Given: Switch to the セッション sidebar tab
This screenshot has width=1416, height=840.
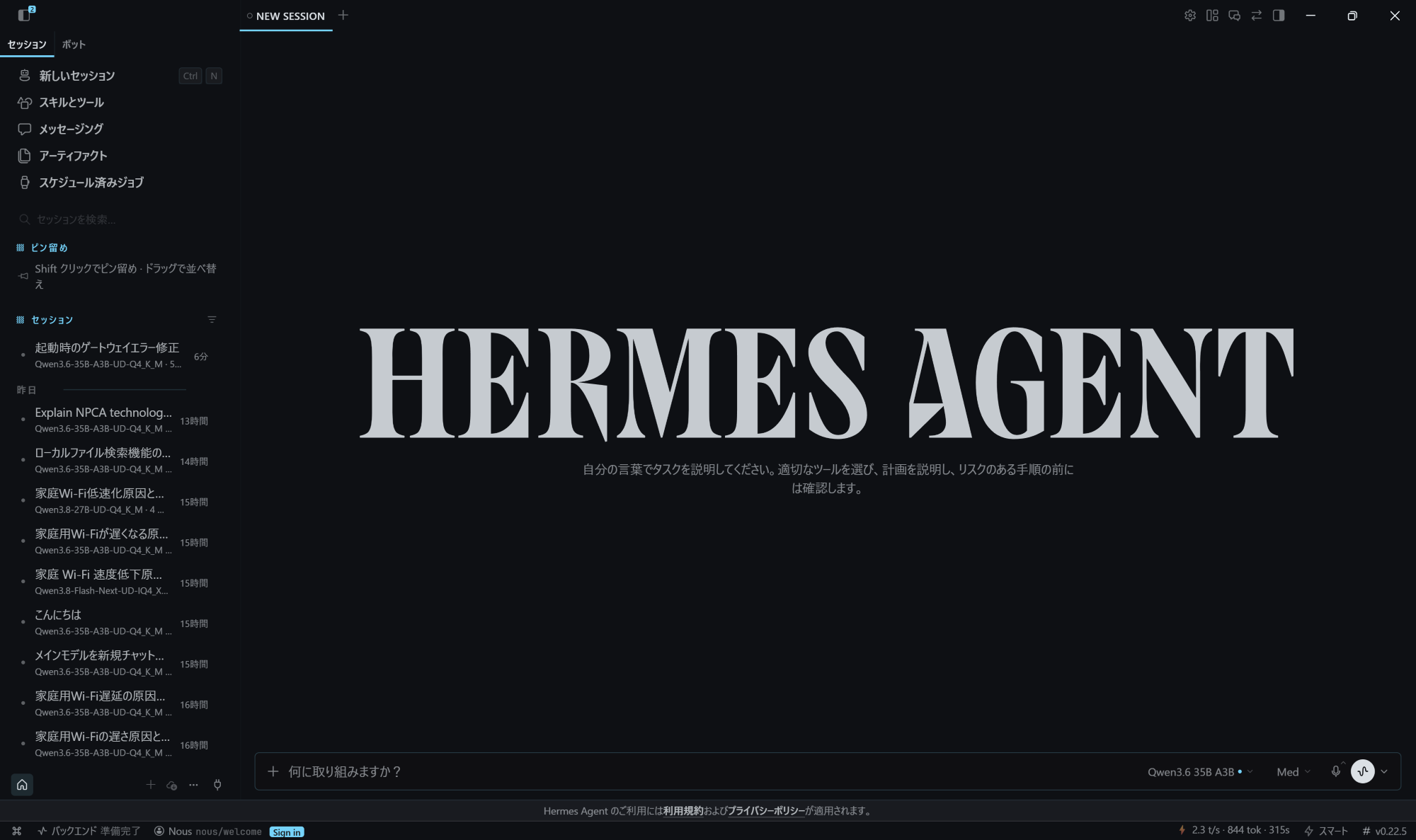Looking at the screenshot, I should pyautogui.click(x=27, y=45).
